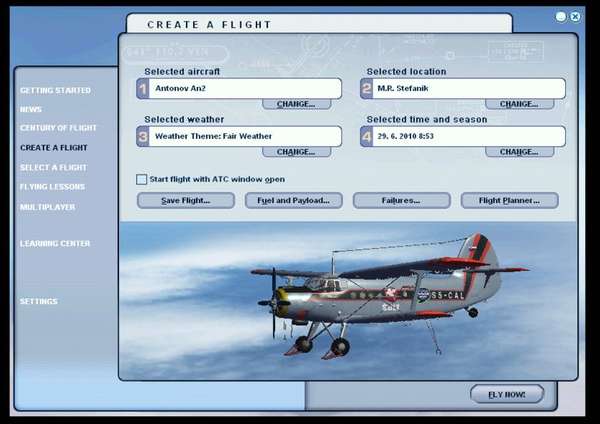
Task: Change the selected location
Action: click(519, 104)
